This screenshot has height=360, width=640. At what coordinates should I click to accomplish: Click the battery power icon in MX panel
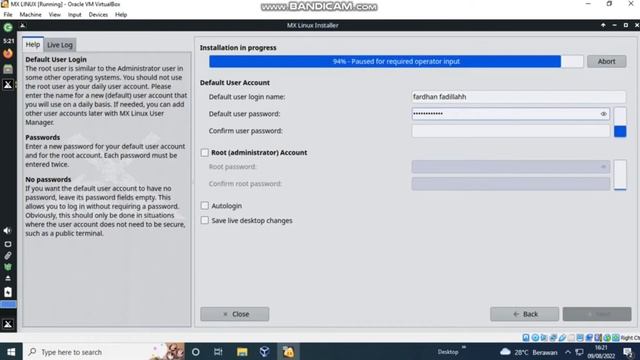[x=8, y=292]
